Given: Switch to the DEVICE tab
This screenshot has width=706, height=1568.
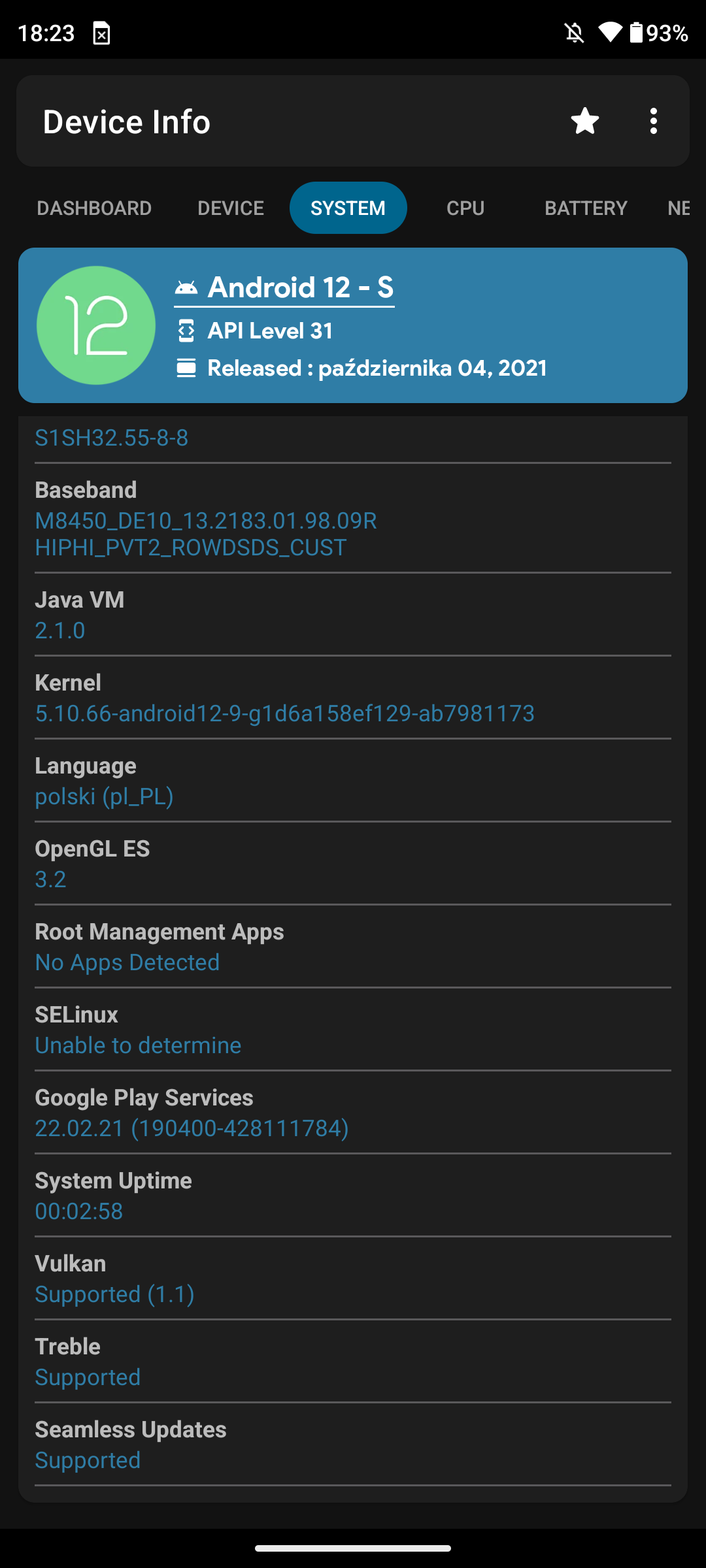Looking at the screenshot, I should [231, 208].
